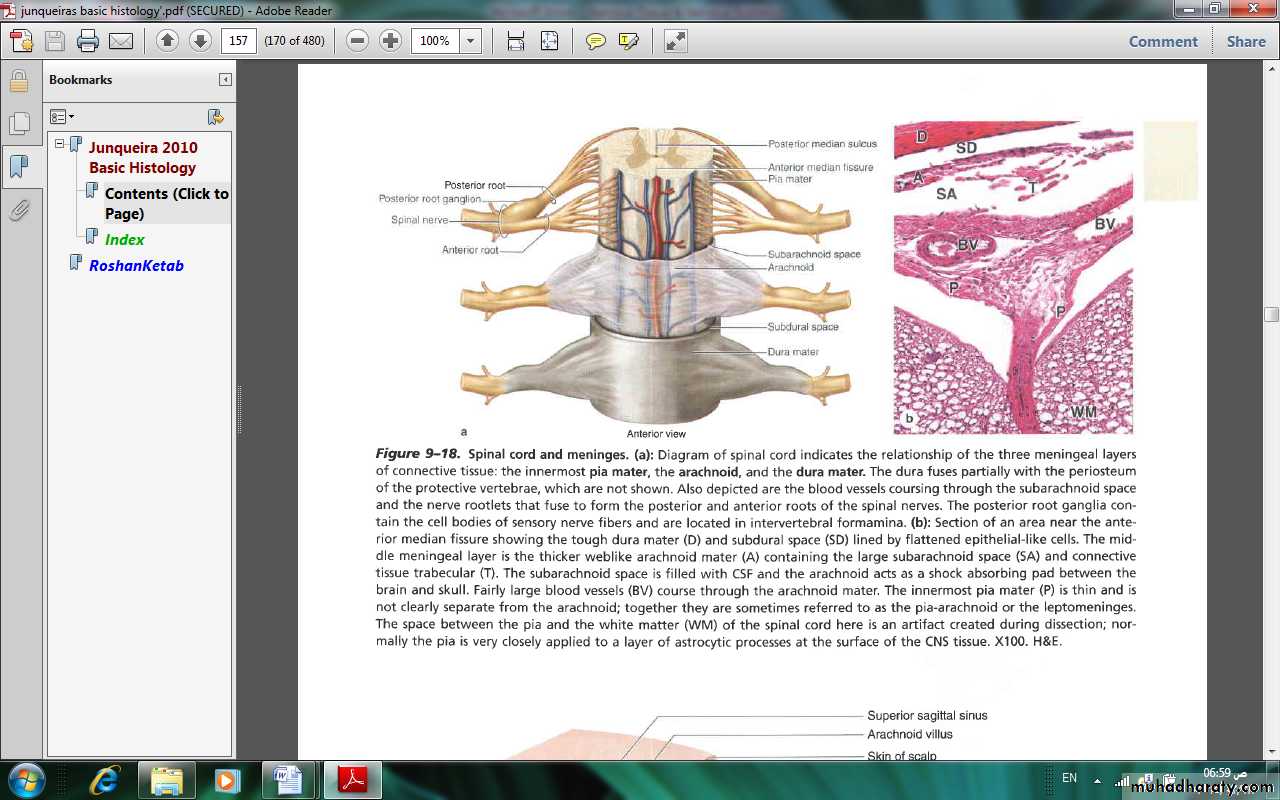Show the Page Thumbnails panel

(x=19, y=124)
